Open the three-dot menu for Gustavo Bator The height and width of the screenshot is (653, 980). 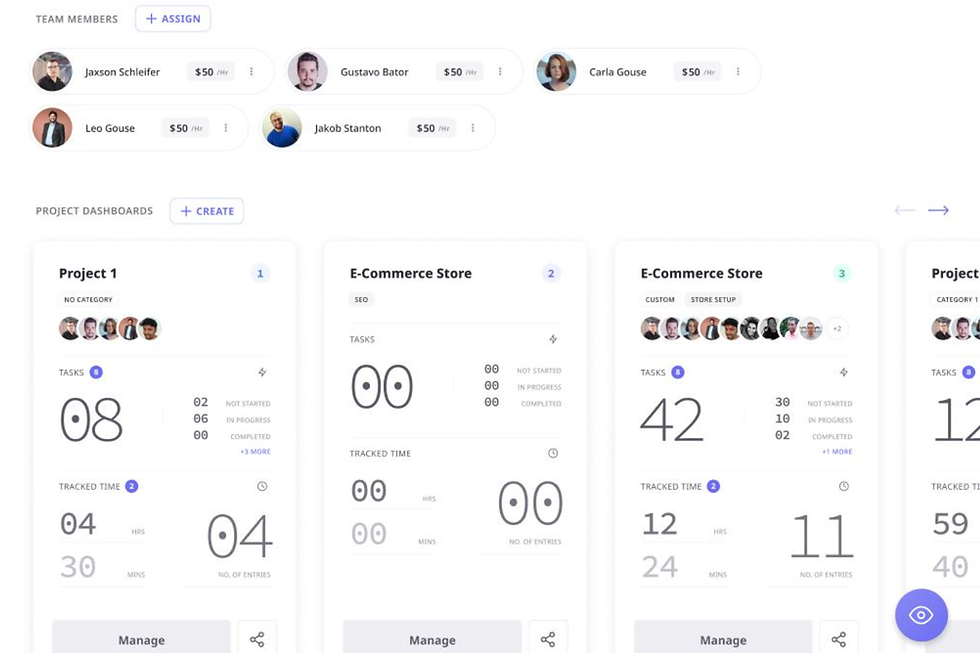(x=499, y=71)
